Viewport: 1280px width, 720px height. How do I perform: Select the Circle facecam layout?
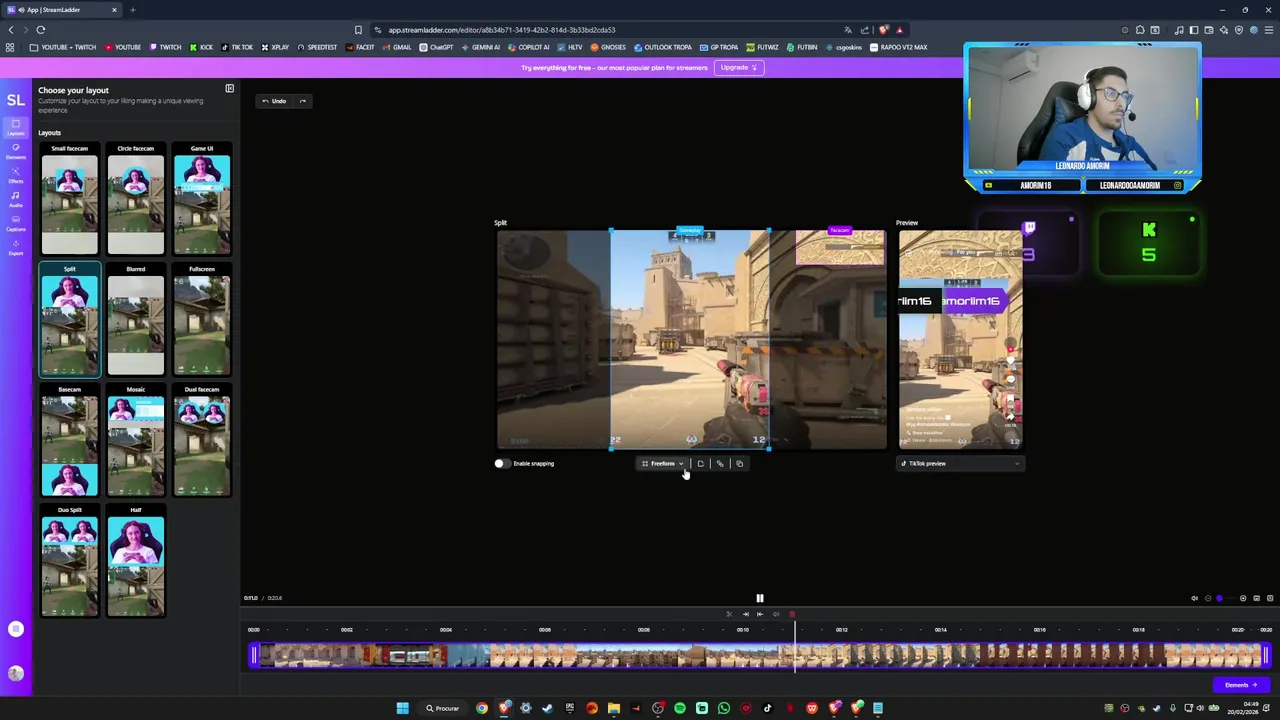136,200
